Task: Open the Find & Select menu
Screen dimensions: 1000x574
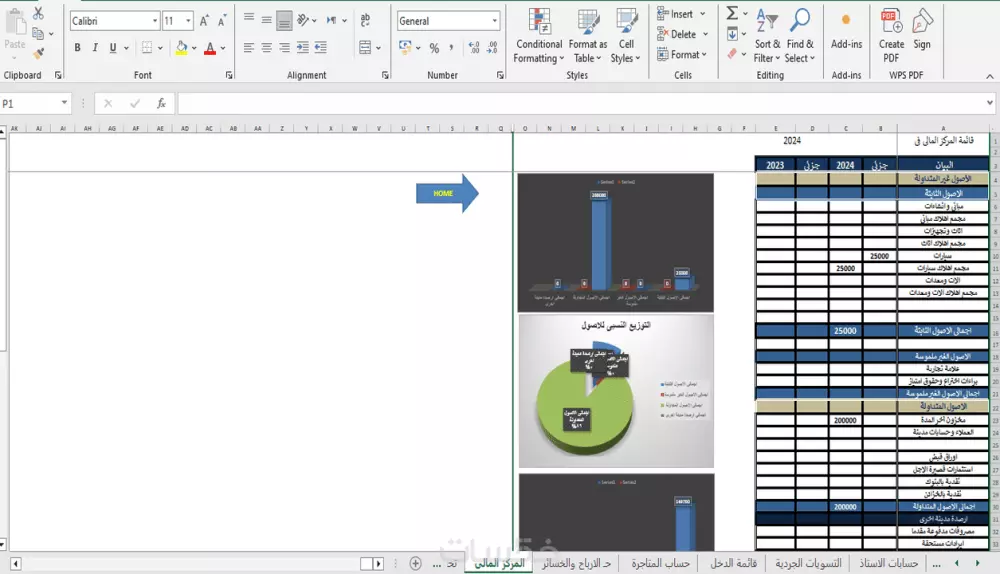Action: [x=800, y=36]
